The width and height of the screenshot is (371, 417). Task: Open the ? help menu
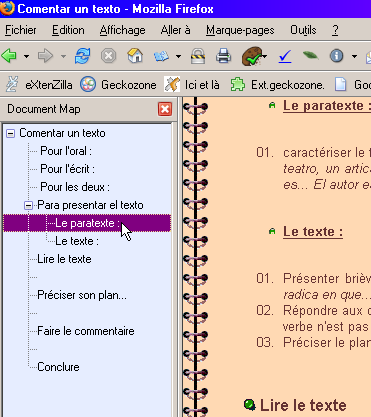pyautogui.click(x=335, y=30)
